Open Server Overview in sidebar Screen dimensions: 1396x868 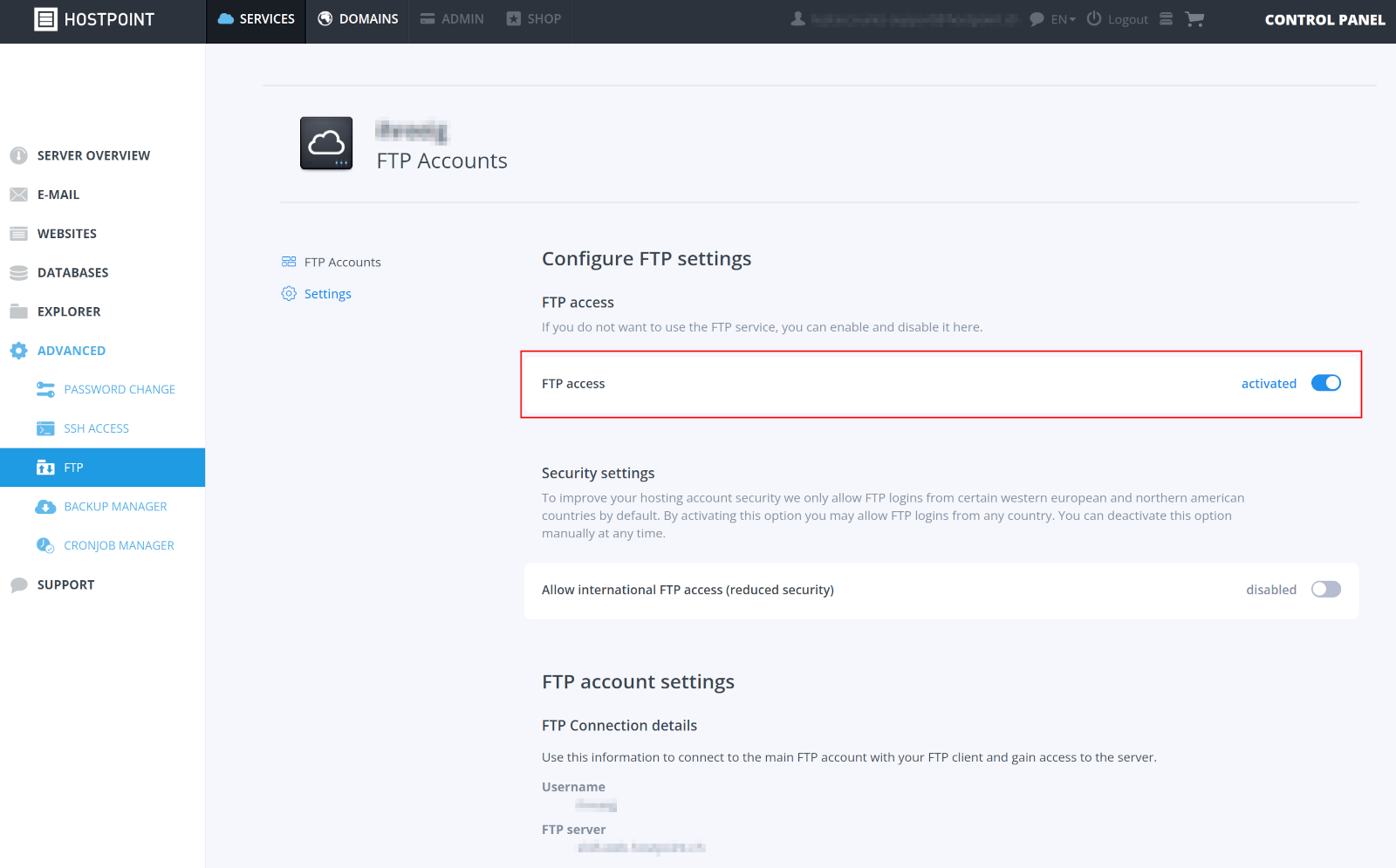[93, 155]
